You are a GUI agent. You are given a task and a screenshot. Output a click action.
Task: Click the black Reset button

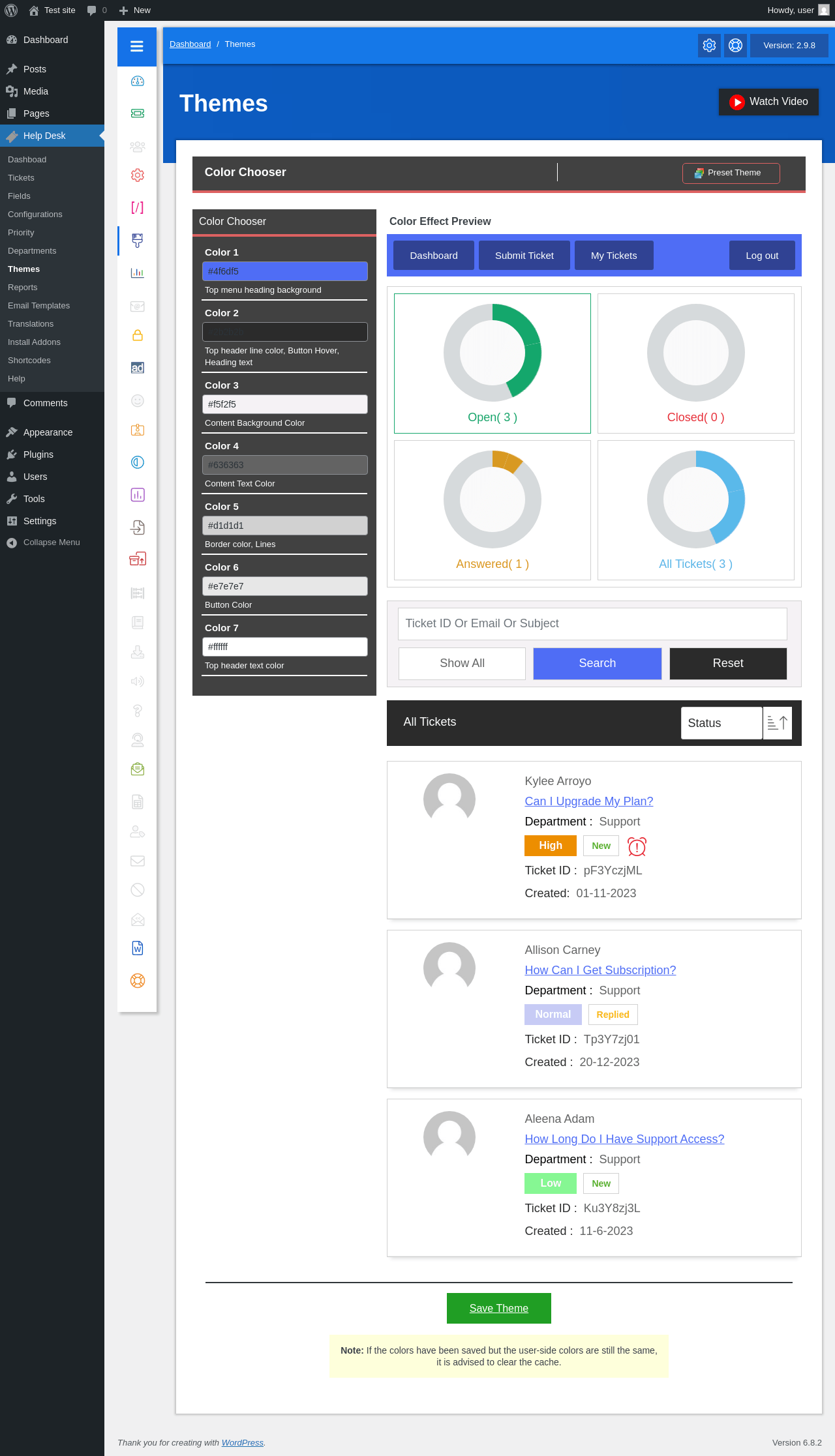(728, 663)
